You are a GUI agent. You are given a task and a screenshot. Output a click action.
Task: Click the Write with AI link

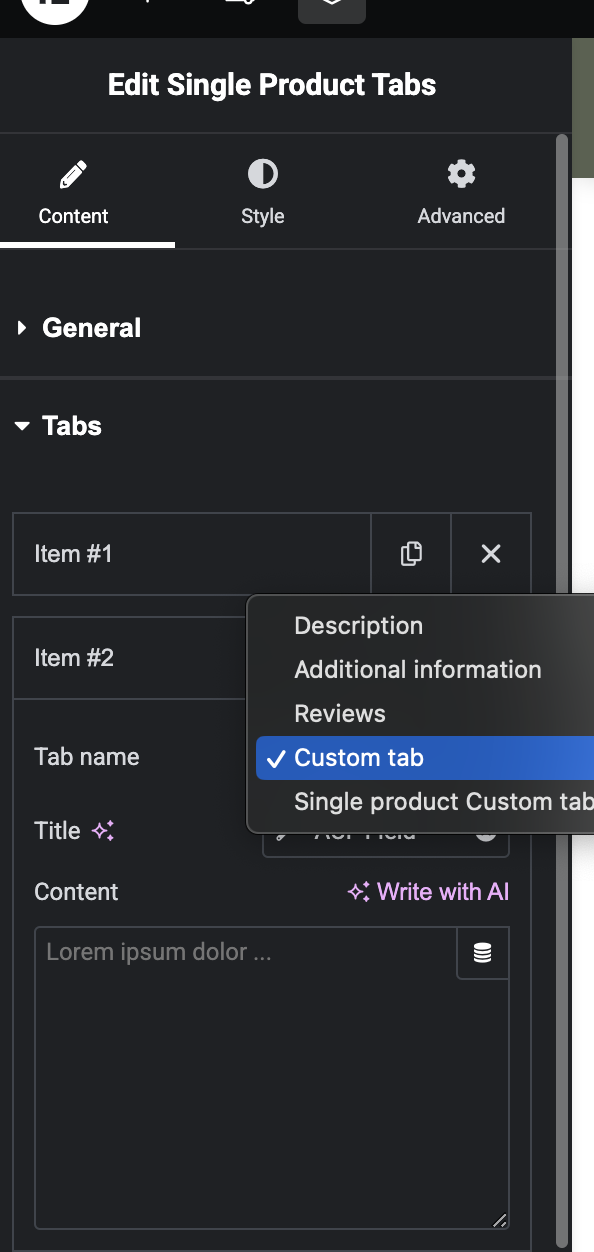pos(428,892)
